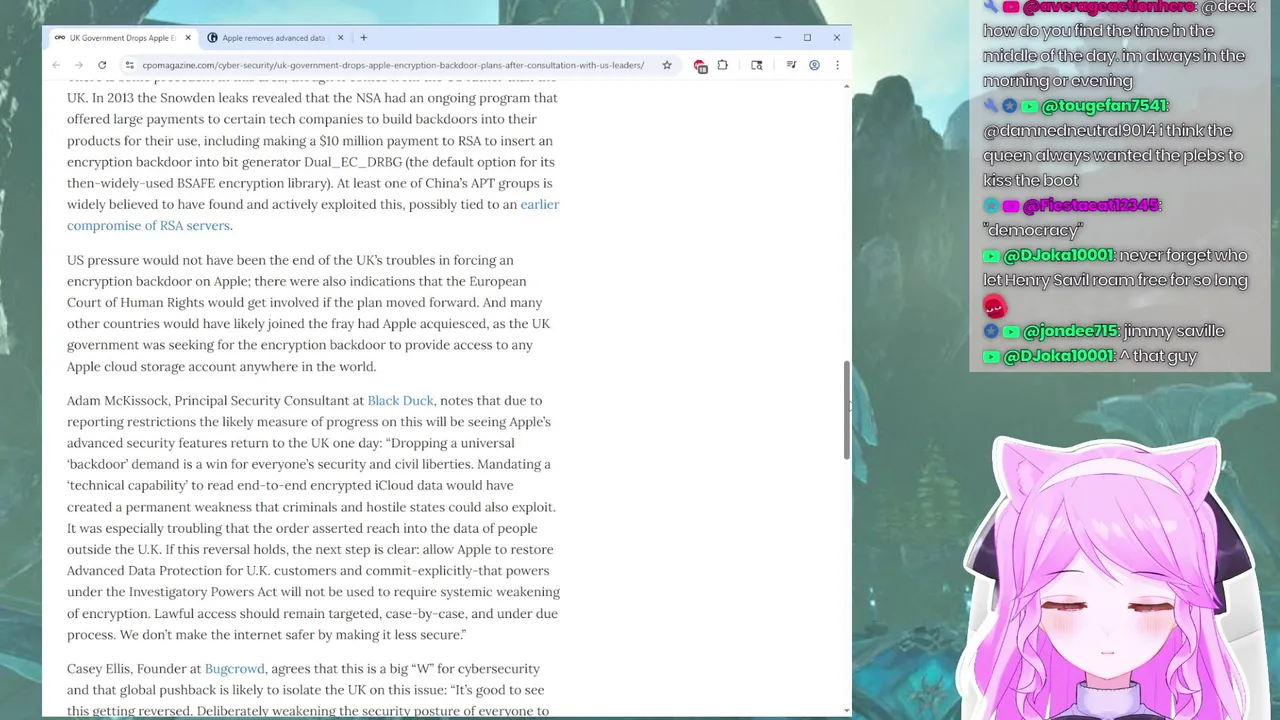The image size is (1280, 720).
Task: Click 'Casey Ellis, Founder at' text
Action: click(x=134, y=668)
